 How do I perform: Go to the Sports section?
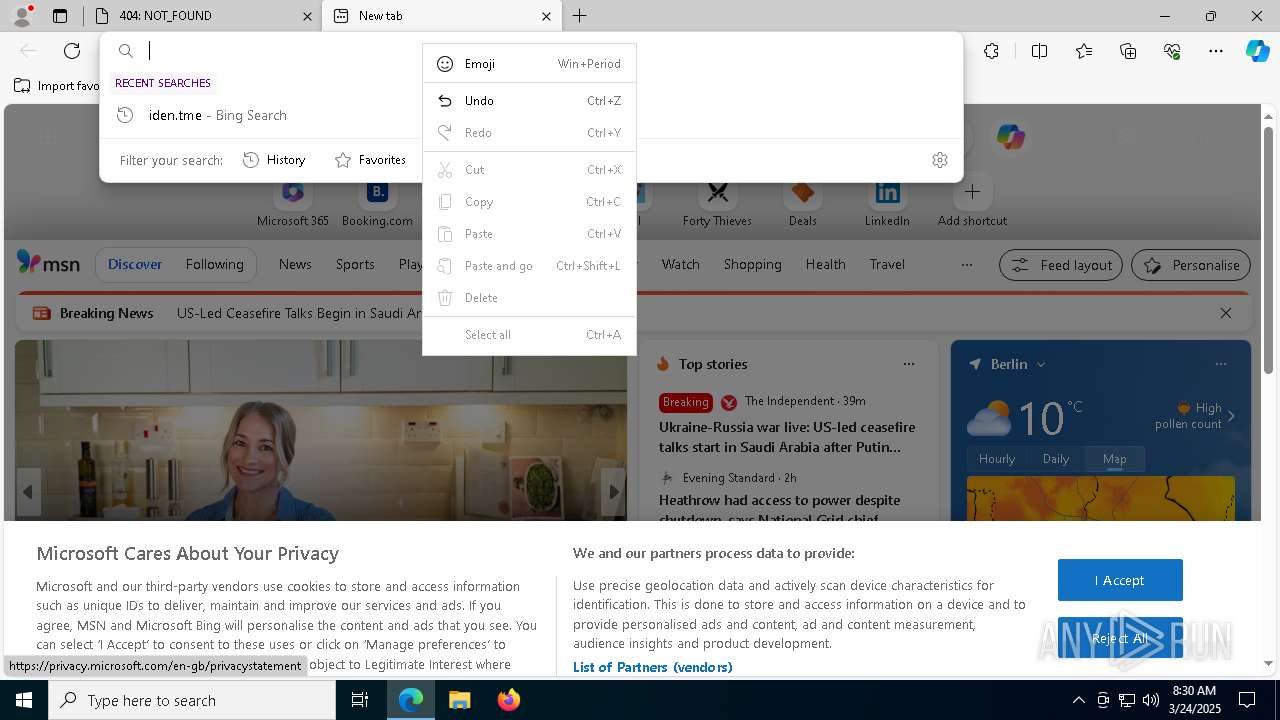[x=355, y=264]
